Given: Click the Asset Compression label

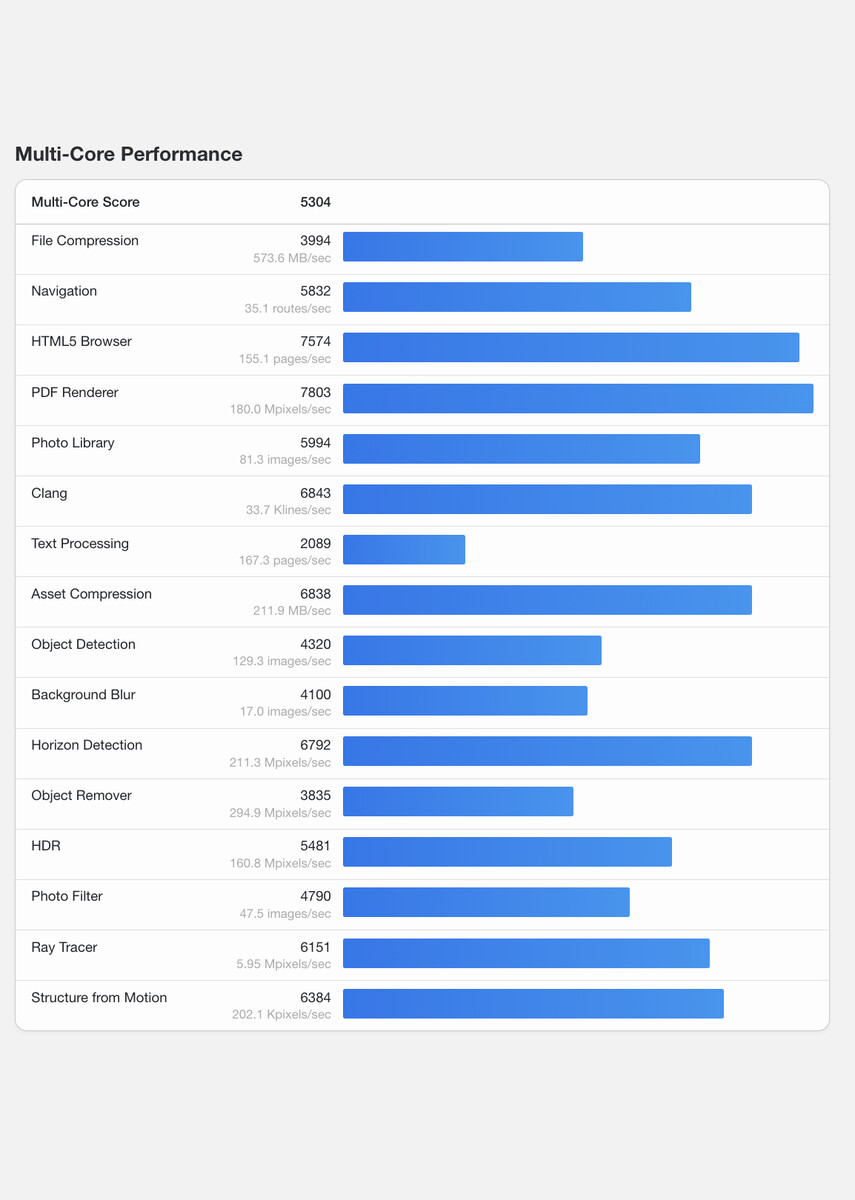Looking at the screenshot, I should (x=91, y=594).
